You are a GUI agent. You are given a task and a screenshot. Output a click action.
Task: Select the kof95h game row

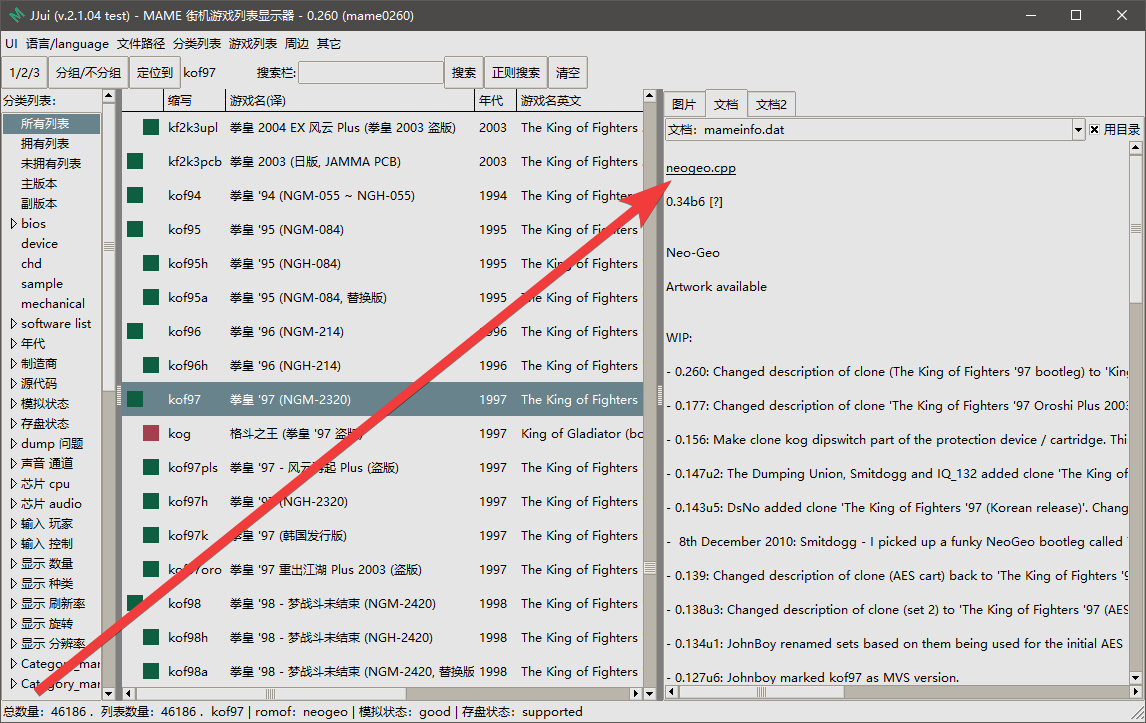click(x=382, y=263)
